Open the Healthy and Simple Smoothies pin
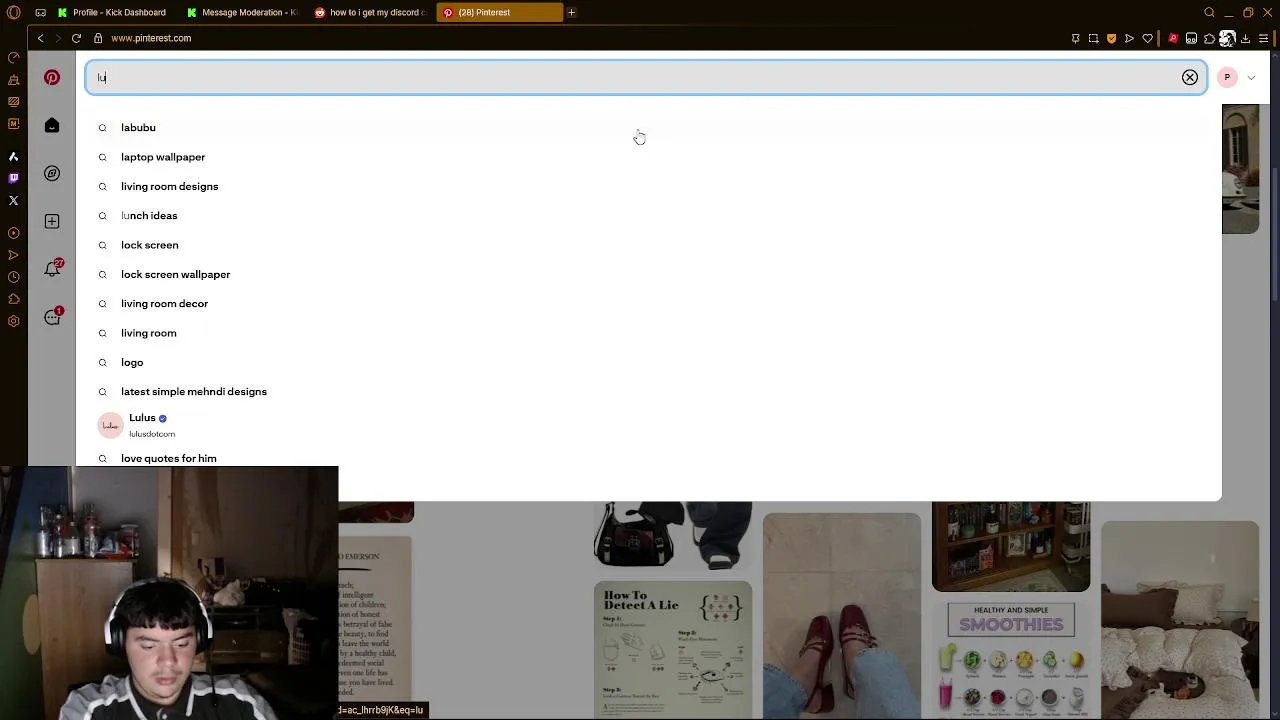 pyautogui.click(x=1011, y=660)
